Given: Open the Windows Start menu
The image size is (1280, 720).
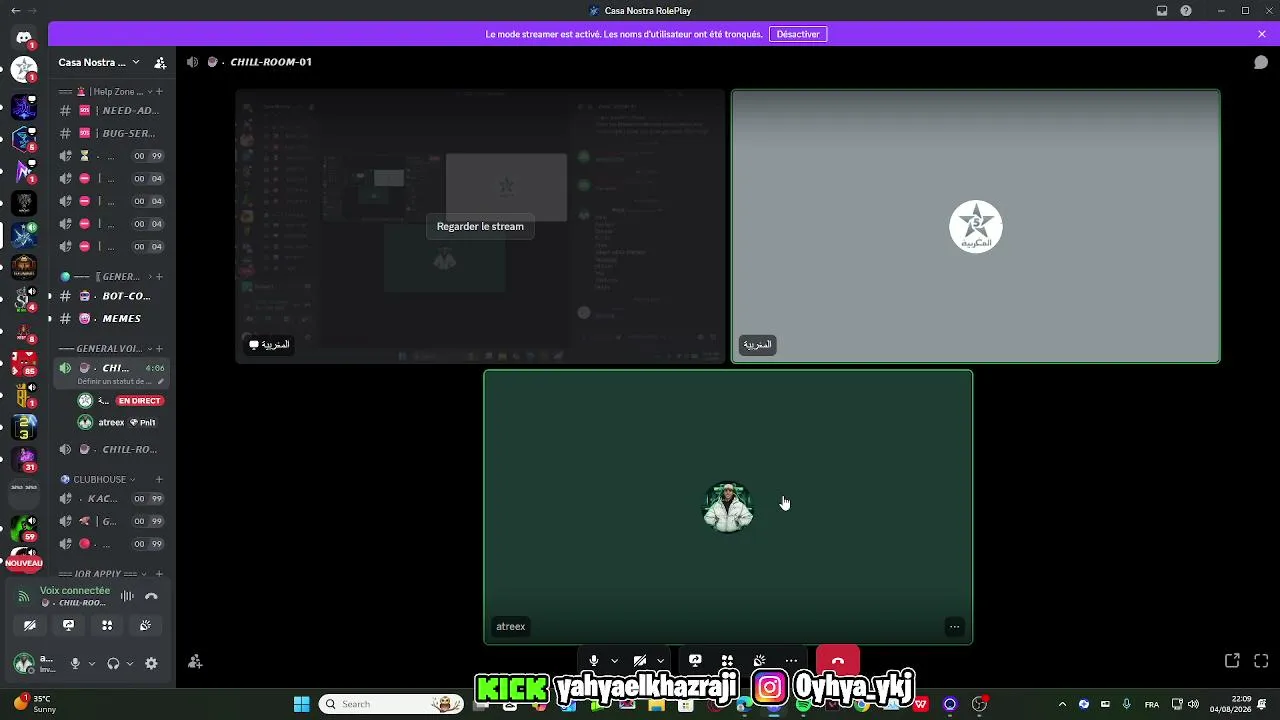Looking at the screenshot, I should pos(301,704).
